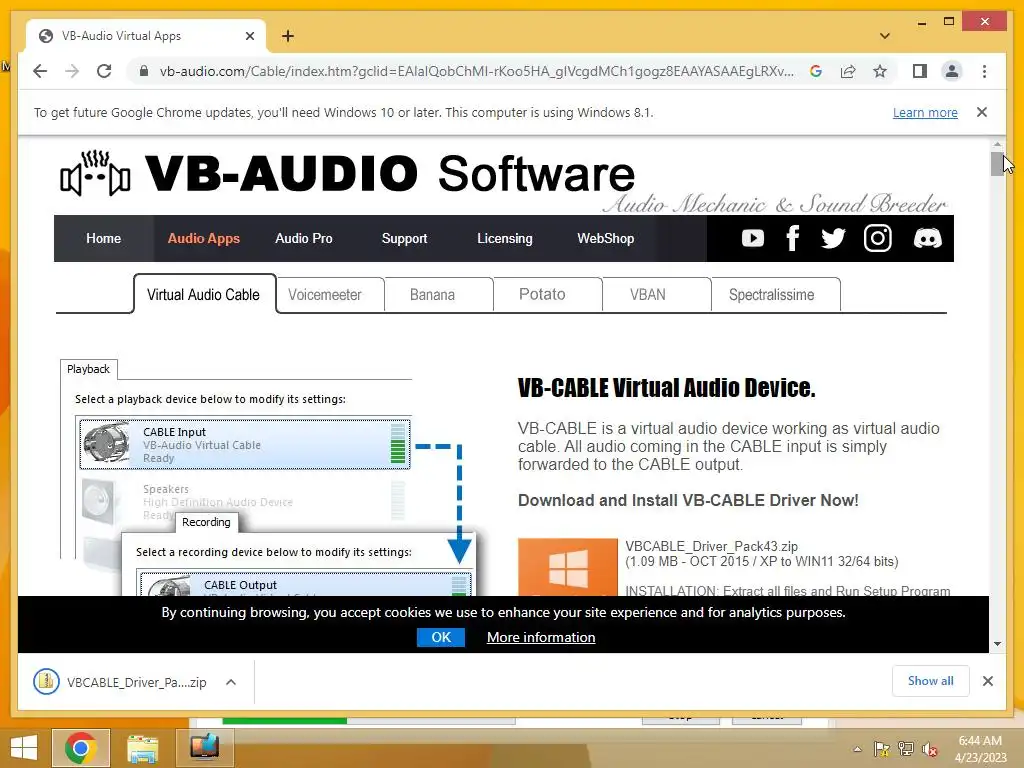Reload the VB-Audio page

point(104,71)
